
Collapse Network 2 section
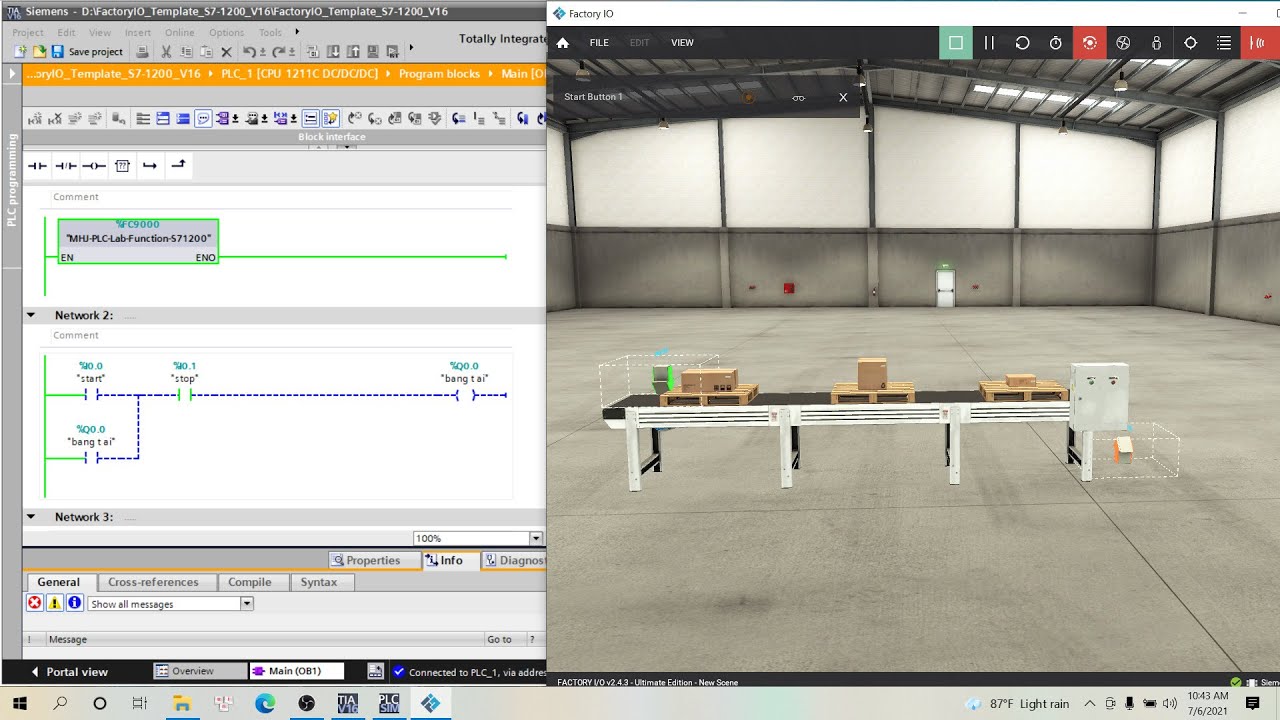31,315
